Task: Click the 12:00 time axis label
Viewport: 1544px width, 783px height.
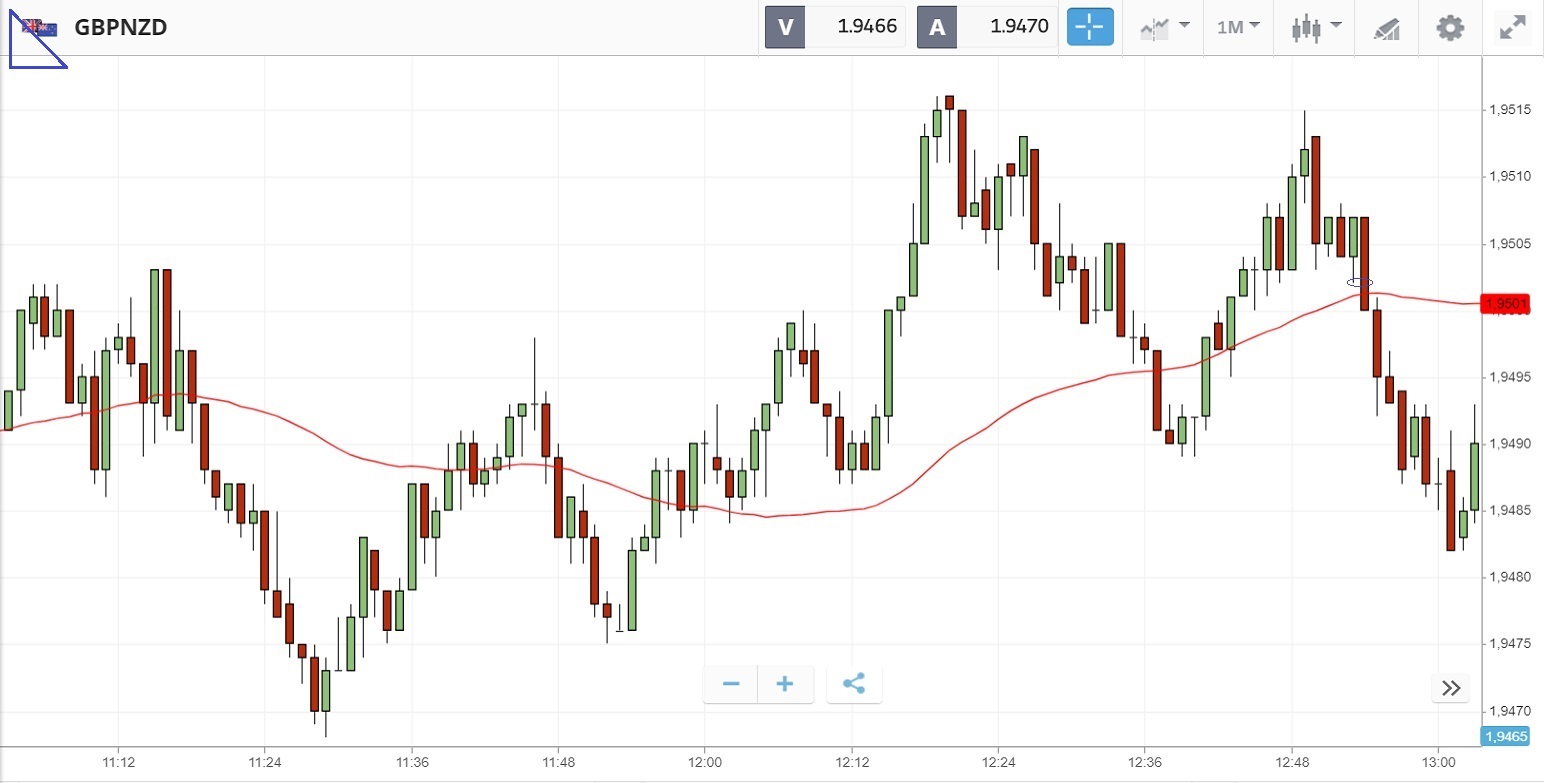Action: pos(704,762)
